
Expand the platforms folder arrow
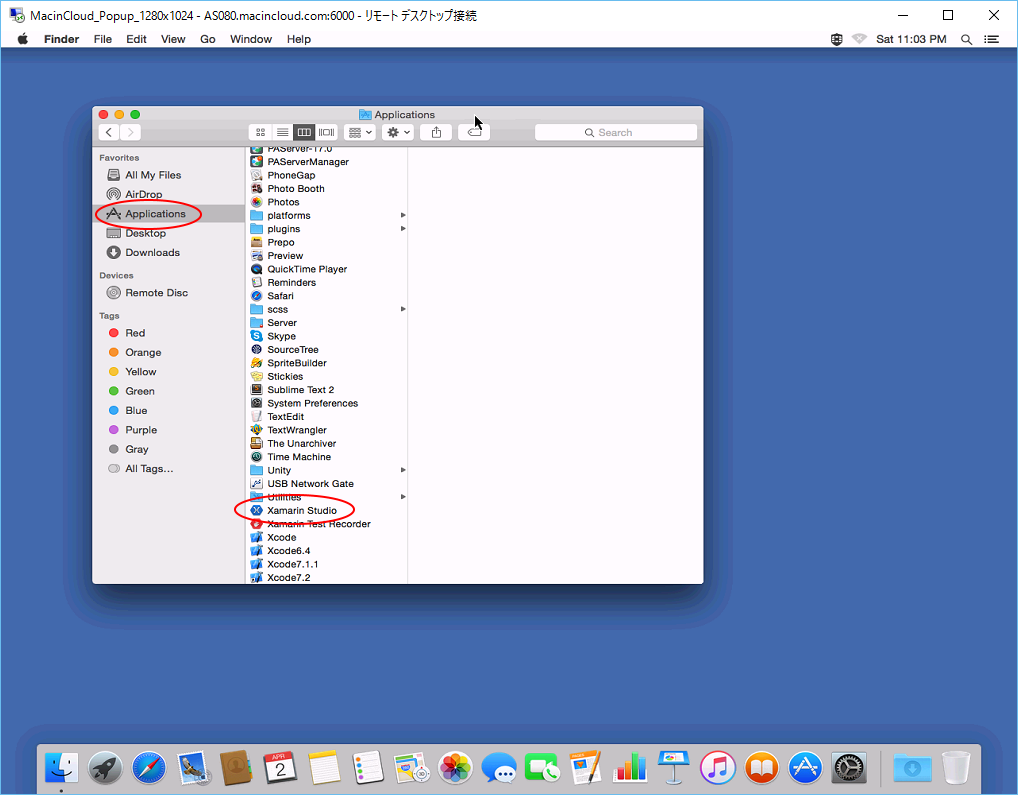pos(403,215)
